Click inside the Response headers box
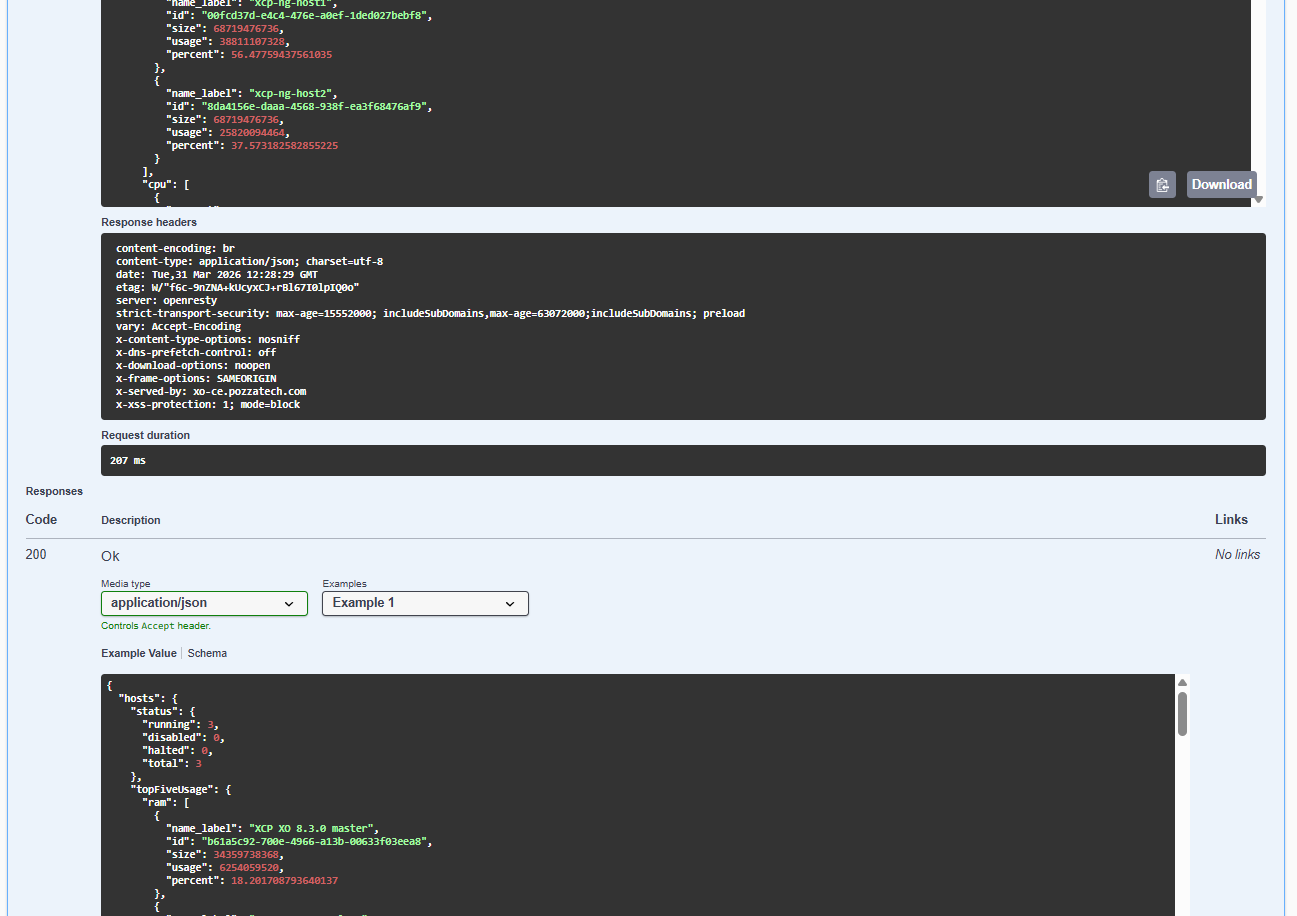The height and width of the screenshot is (916, 1297). [683, 325]
